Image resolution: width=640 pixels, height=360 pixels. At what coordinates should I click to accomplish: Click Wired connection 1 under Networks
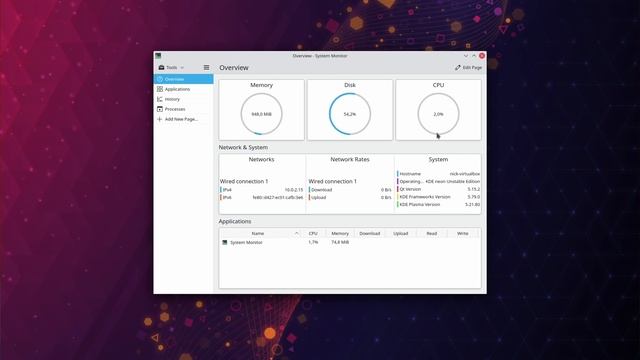point(244,181)
